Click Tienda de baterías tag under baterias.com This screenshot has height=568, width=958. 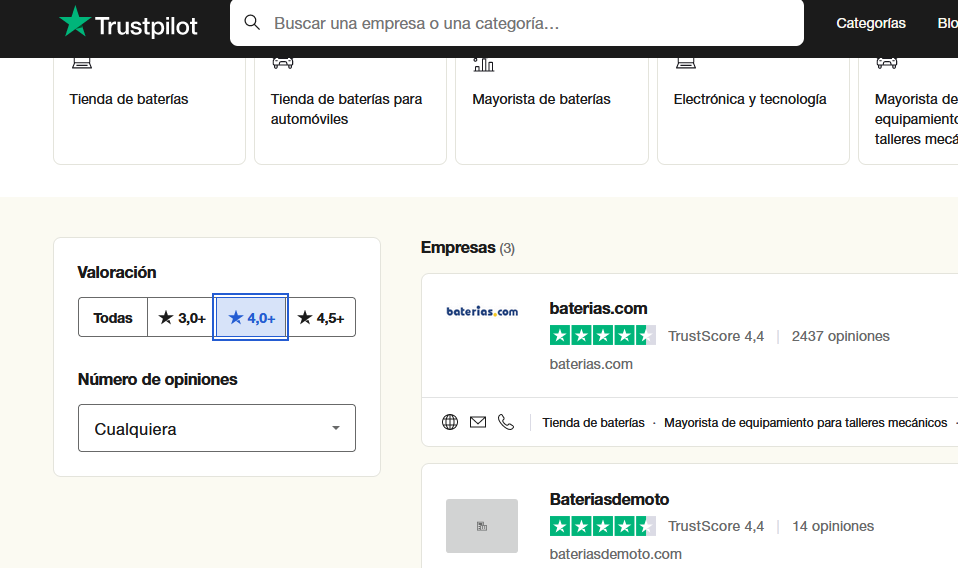click(x=593, y=423)
